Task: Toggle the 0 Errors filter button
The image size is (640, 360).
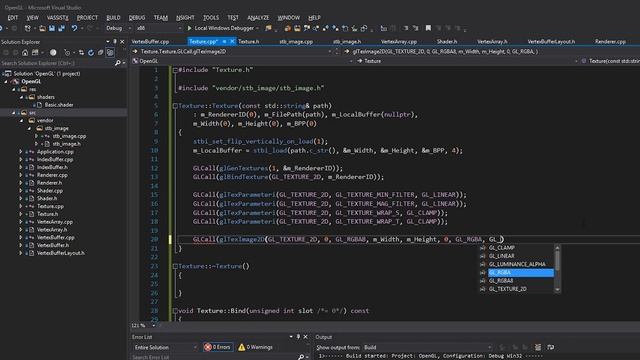Action: [218, 347]
